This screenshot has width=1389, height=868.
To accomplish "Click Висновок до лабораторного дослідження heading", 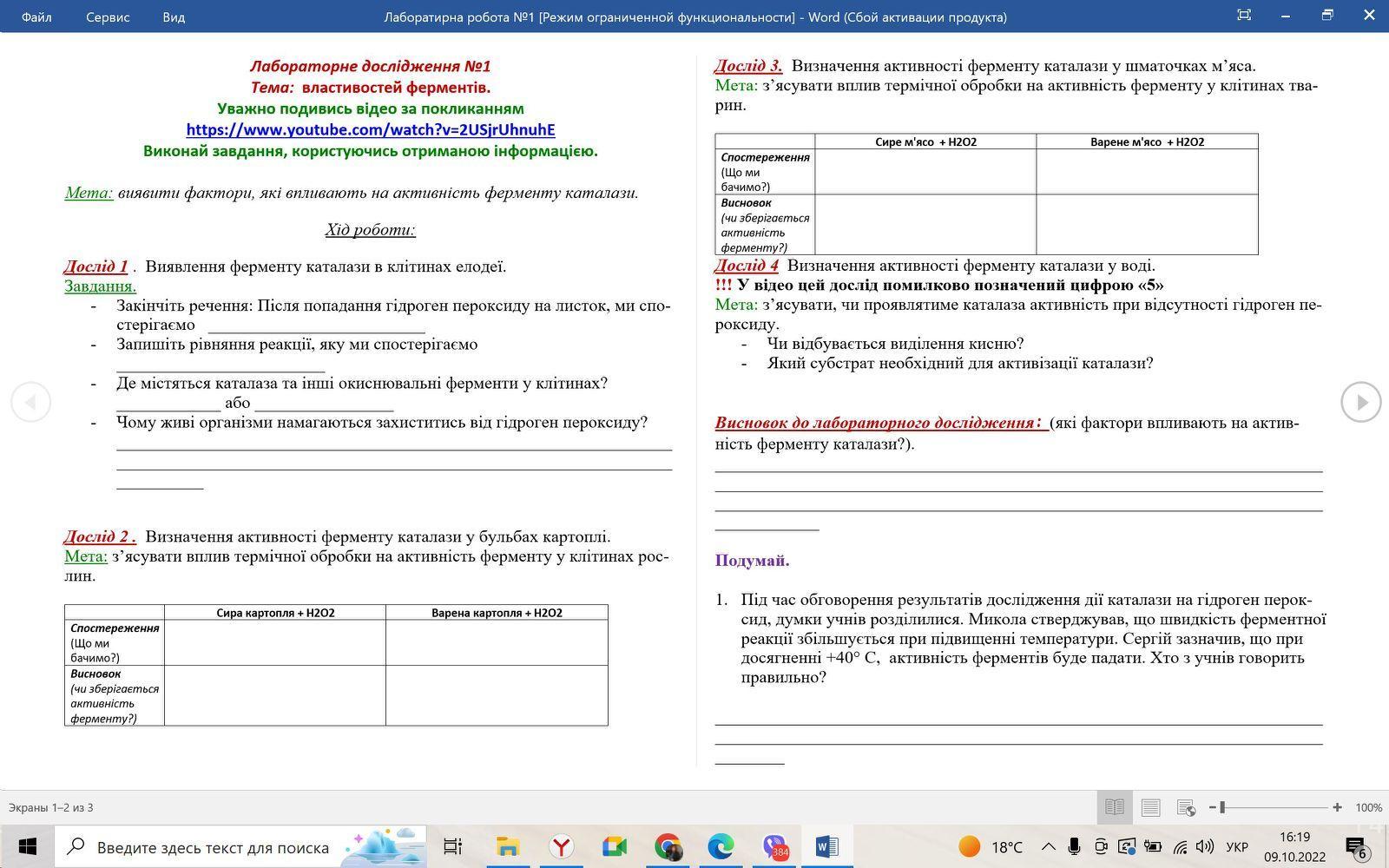I will click(879, 423).
